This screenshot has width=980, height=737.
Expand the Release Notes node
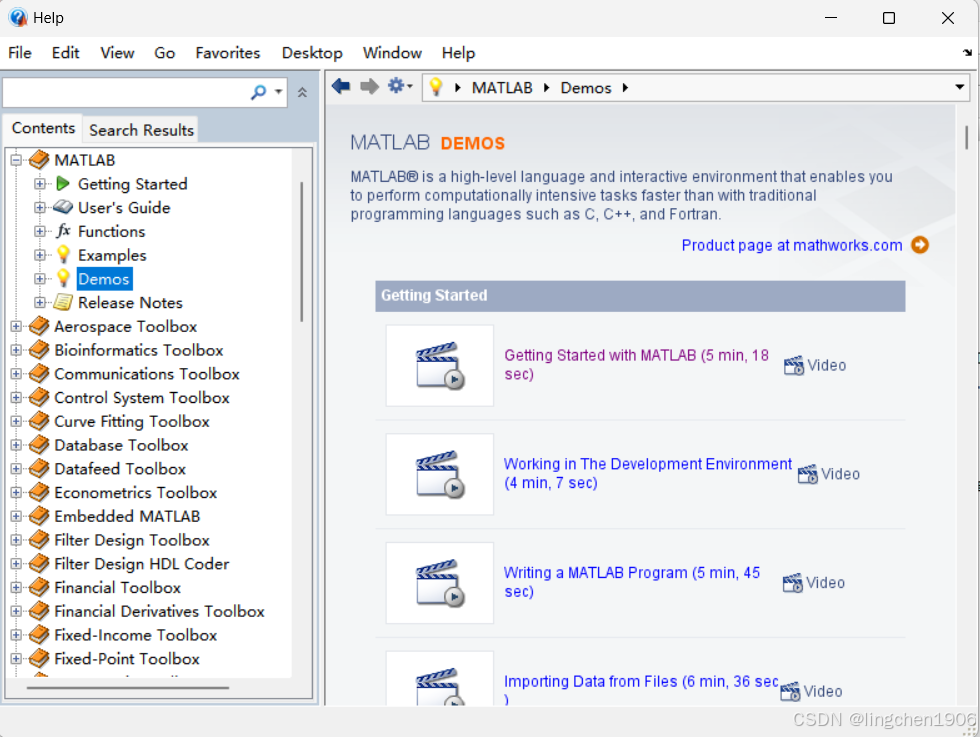coord(39,303)
